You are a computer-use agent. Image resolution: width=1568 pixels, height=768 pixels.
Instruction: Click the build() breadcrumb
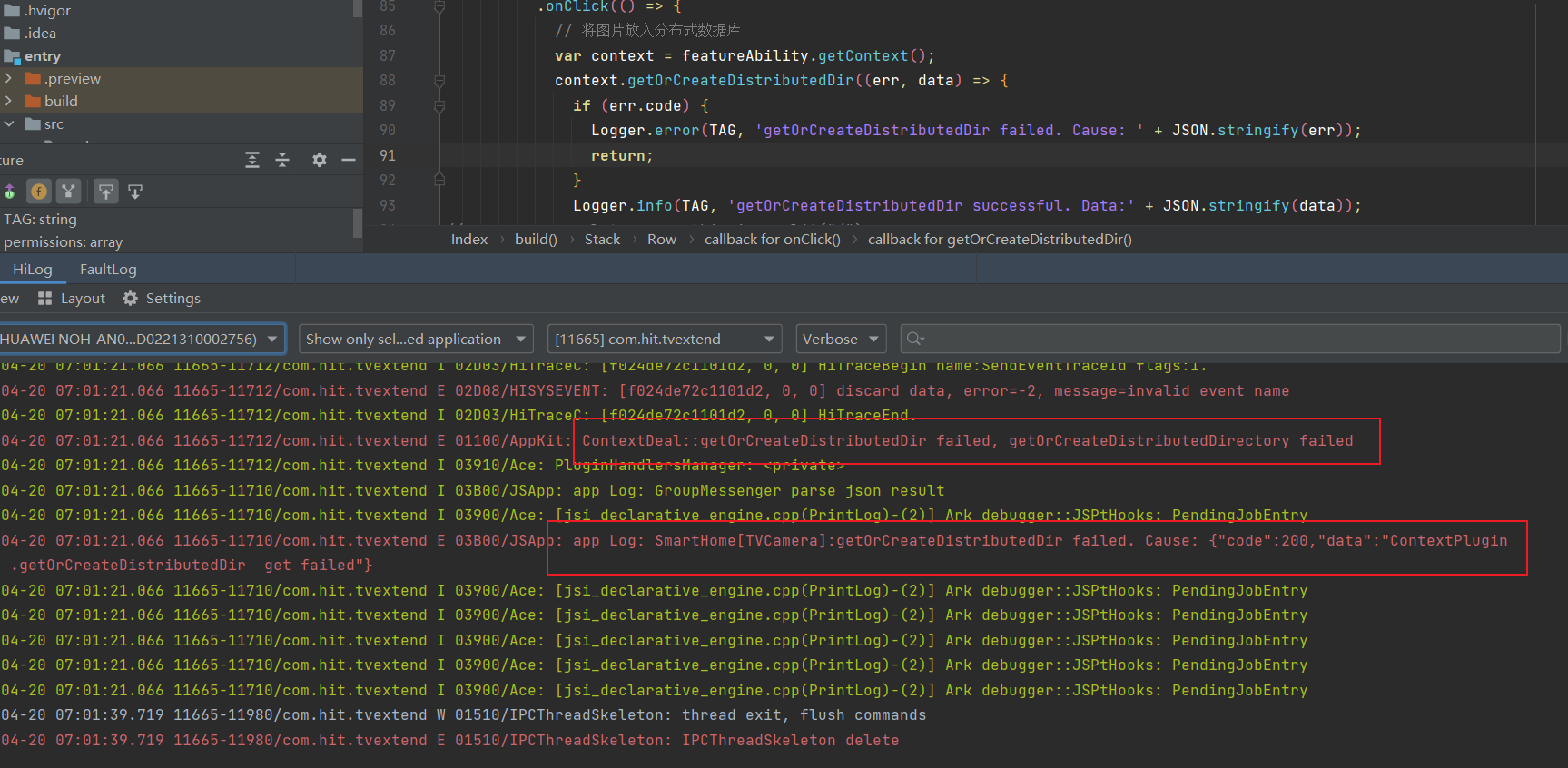536,239
